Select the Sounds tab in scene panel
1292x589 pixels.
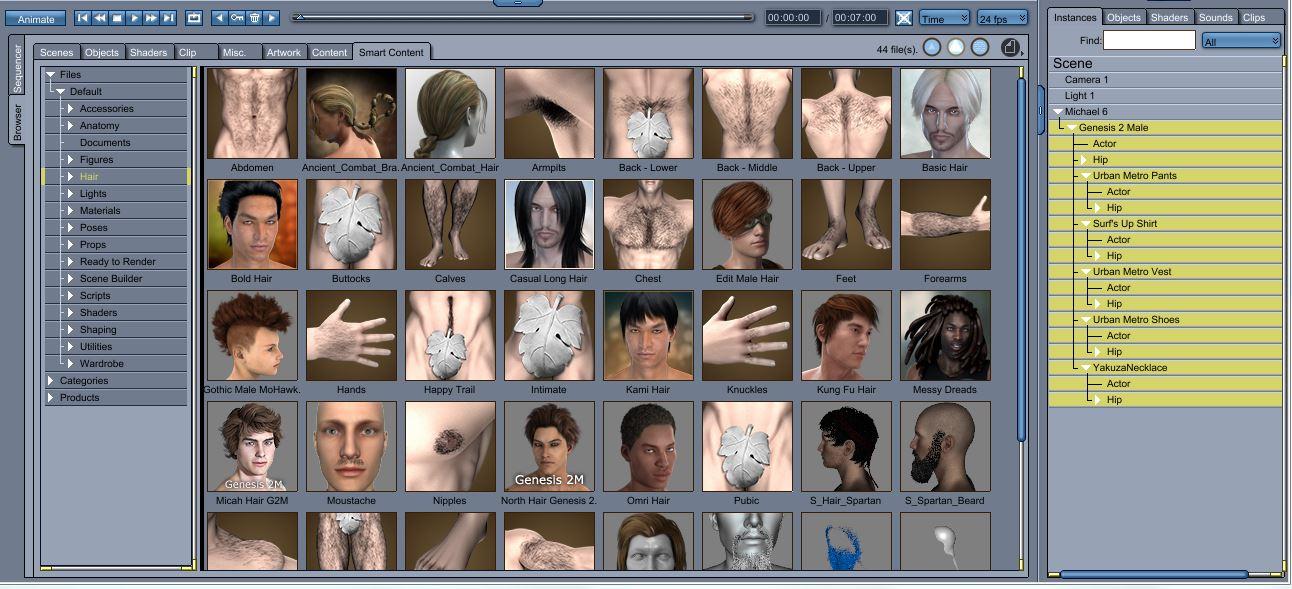[1215, 17]
